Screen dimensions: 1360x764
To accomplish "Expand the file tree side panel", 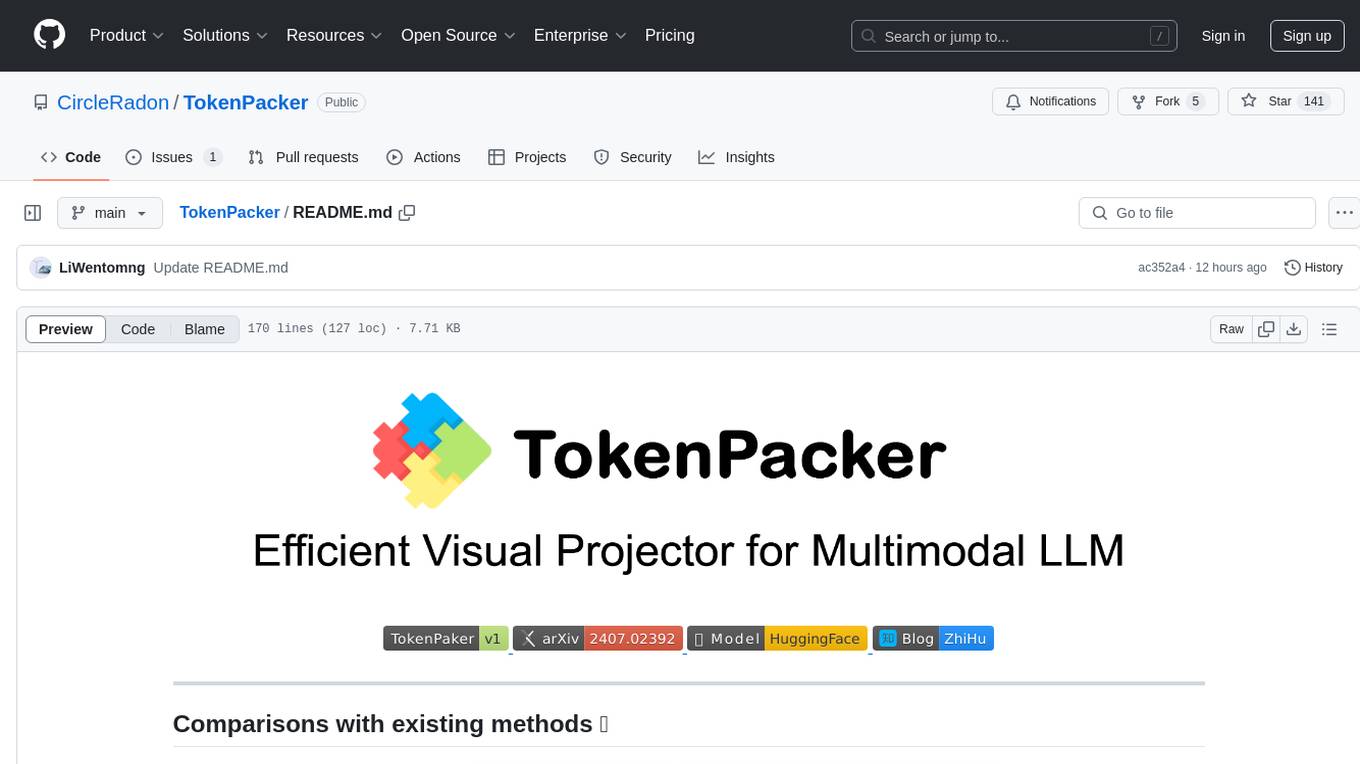I will tap(33, 213).
